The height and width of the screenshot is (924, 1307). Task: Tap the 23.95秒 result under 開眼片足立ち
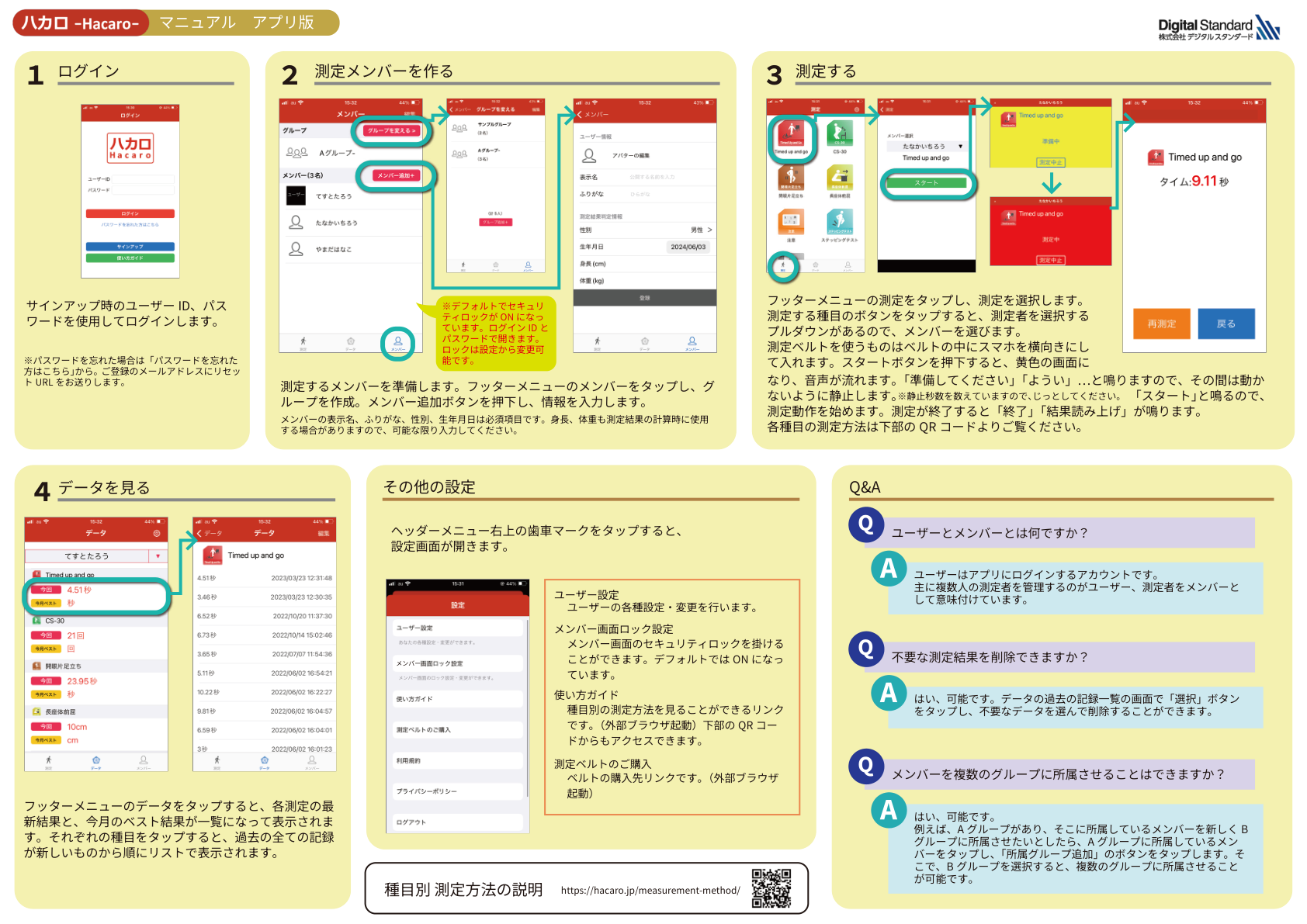(82, 681)
